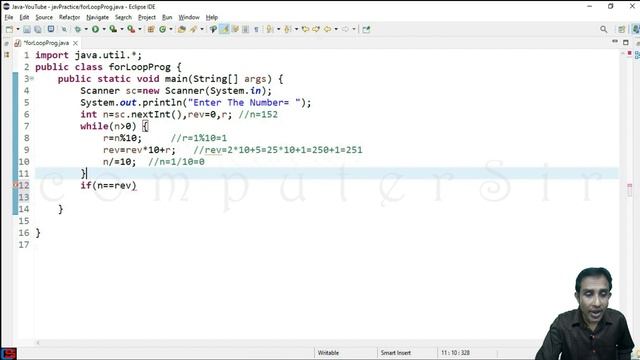
Task: Minimize the editor area
Action: pos(615,42)
